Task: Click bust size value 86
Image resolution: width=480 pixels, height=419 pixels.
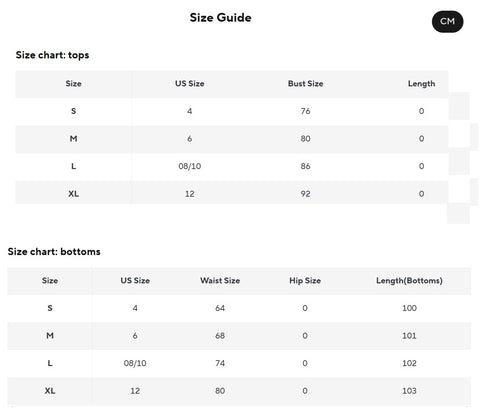Action: tap(306, 166)
